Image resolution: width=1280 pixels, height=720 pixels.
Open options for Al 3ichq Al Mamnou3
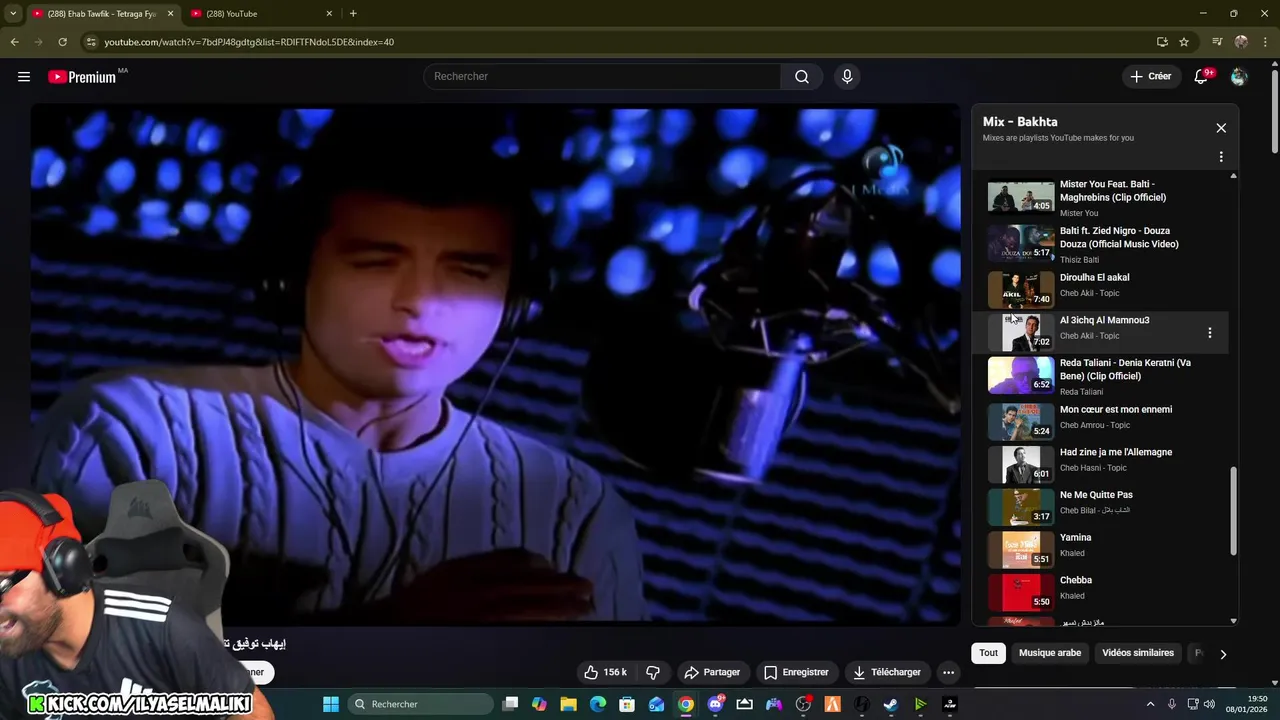[x=1210, y=333]
